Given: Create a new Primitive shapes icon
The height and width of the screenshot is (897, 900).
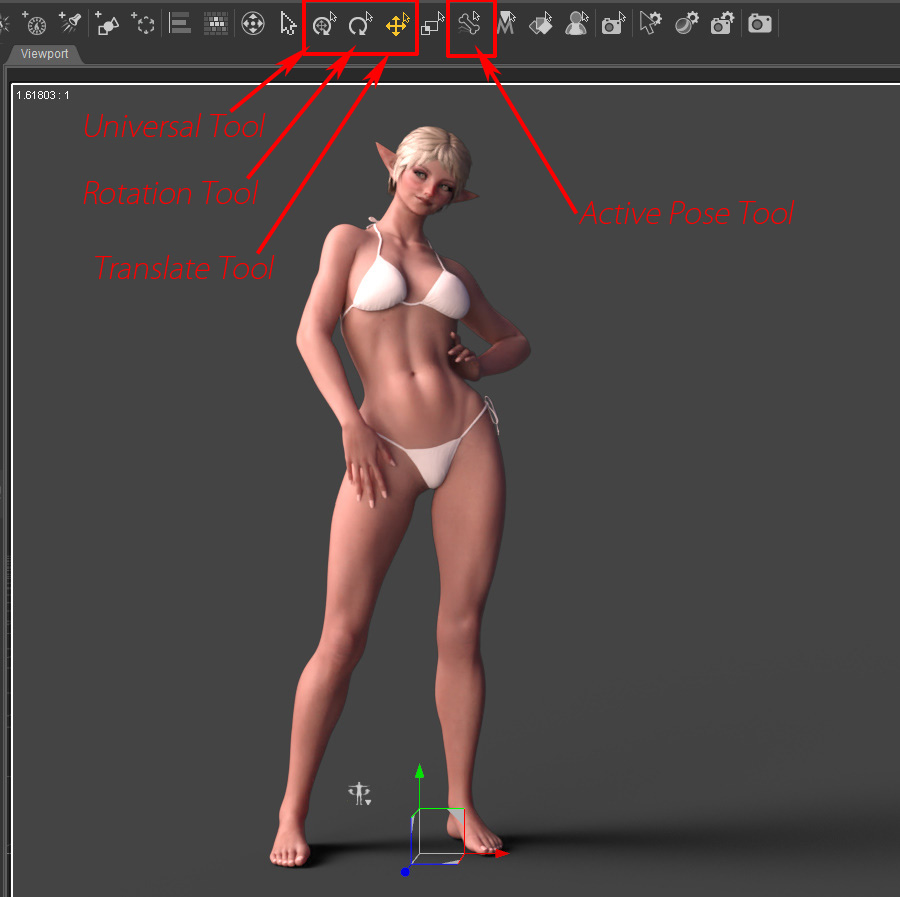Looking at the screenshot, I should pyautogui.click(x=107, y=24).
